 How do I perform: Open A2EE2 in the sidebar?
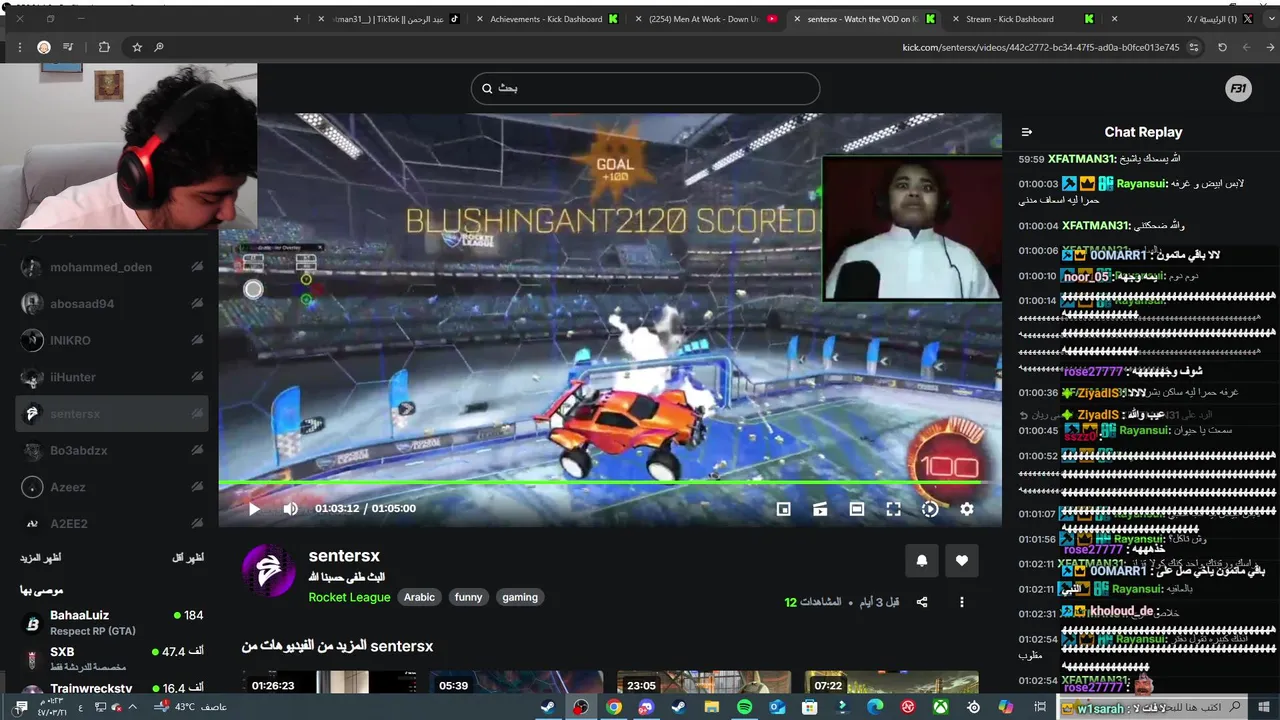[112, 524]
